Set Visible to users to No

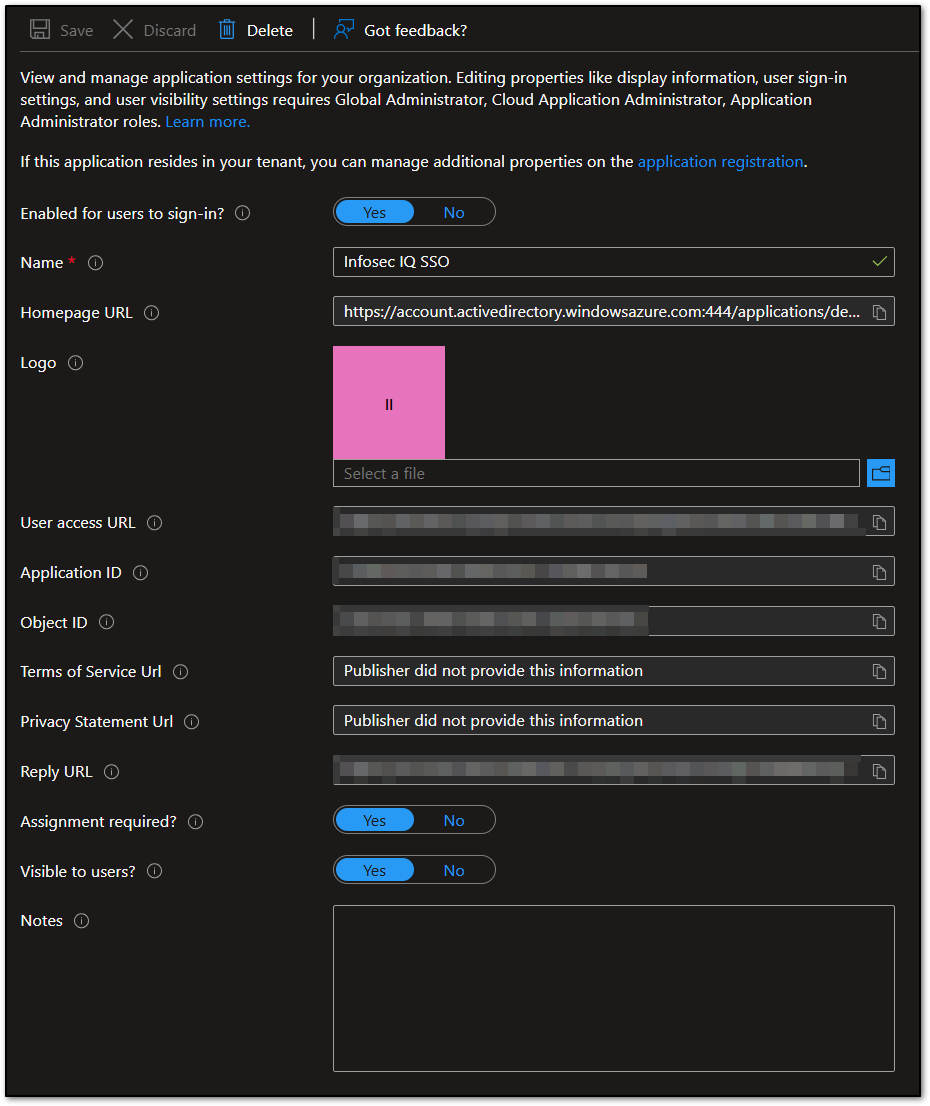pos(454,870)
